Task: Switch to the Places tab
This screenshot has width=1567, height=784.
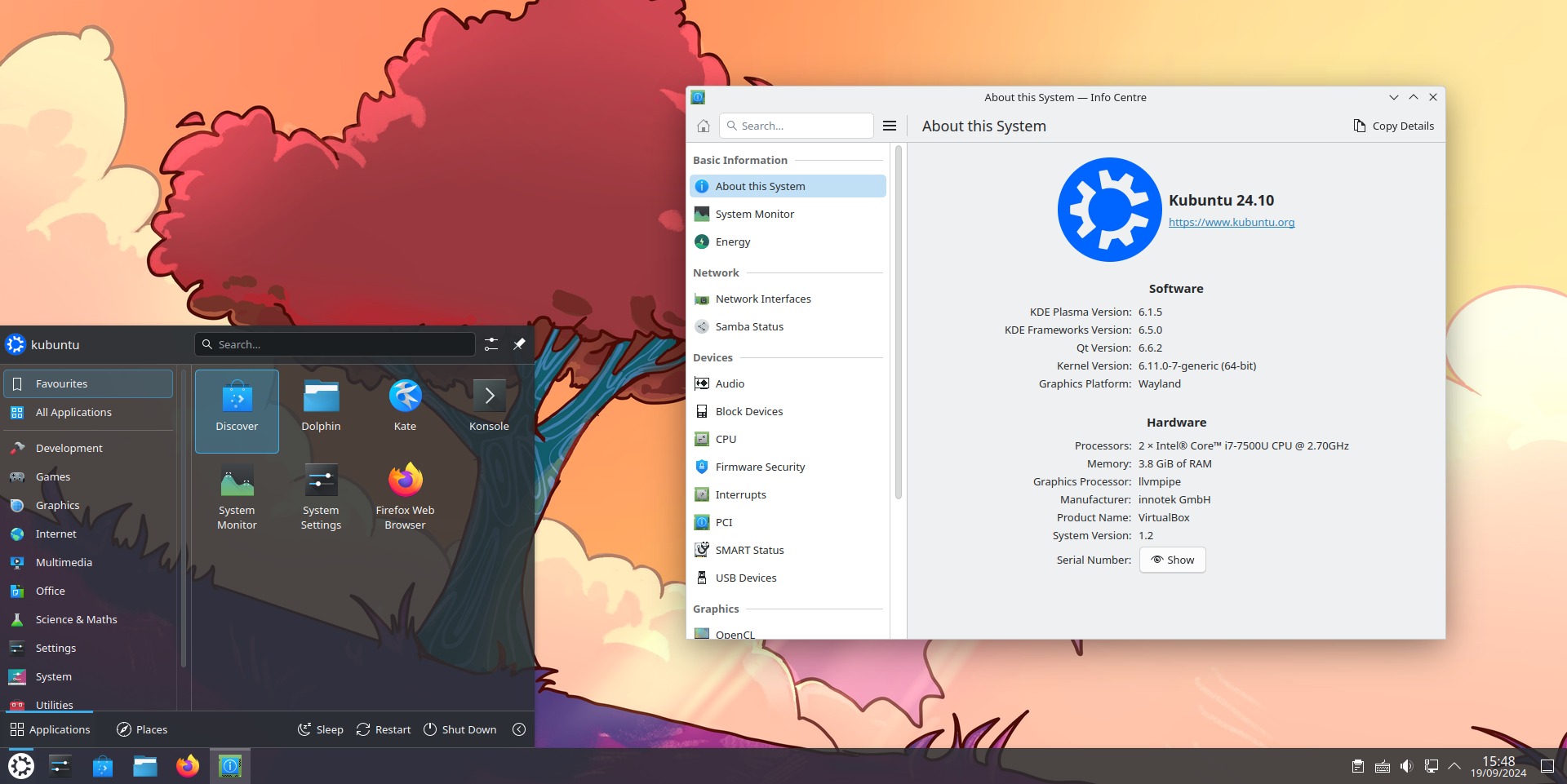Action: (x=142, y=729)
